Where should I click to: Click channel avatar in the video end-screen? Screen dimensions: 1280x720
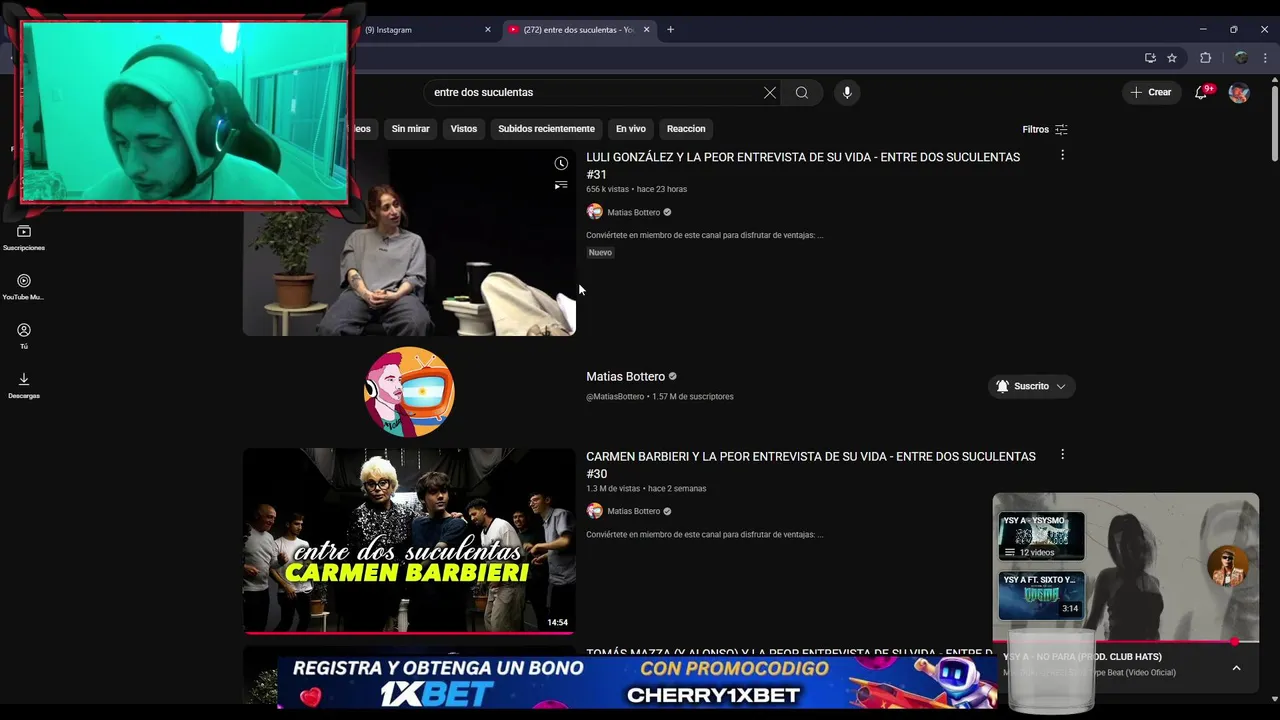pyautogui.click(x=1227, y=566)
